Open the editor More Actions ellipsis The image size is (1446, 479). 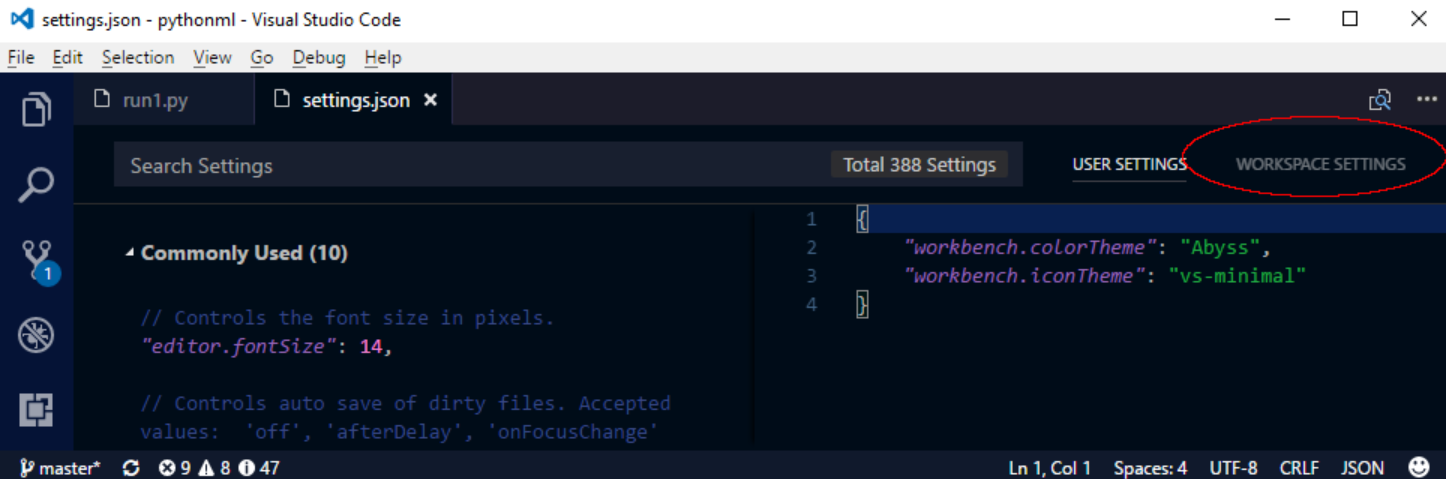(1427, 100)
